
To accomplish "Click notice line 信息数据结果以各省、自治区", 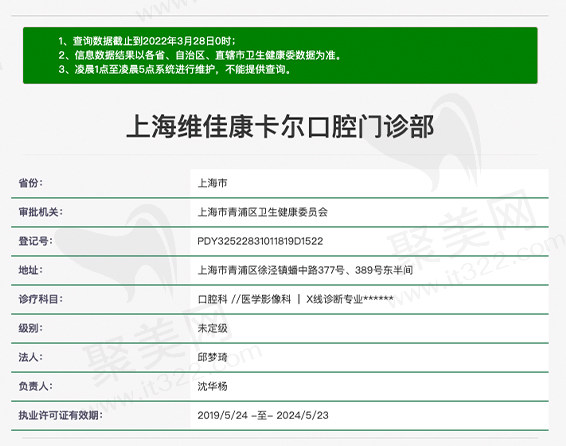I will [x=200, y=55].
